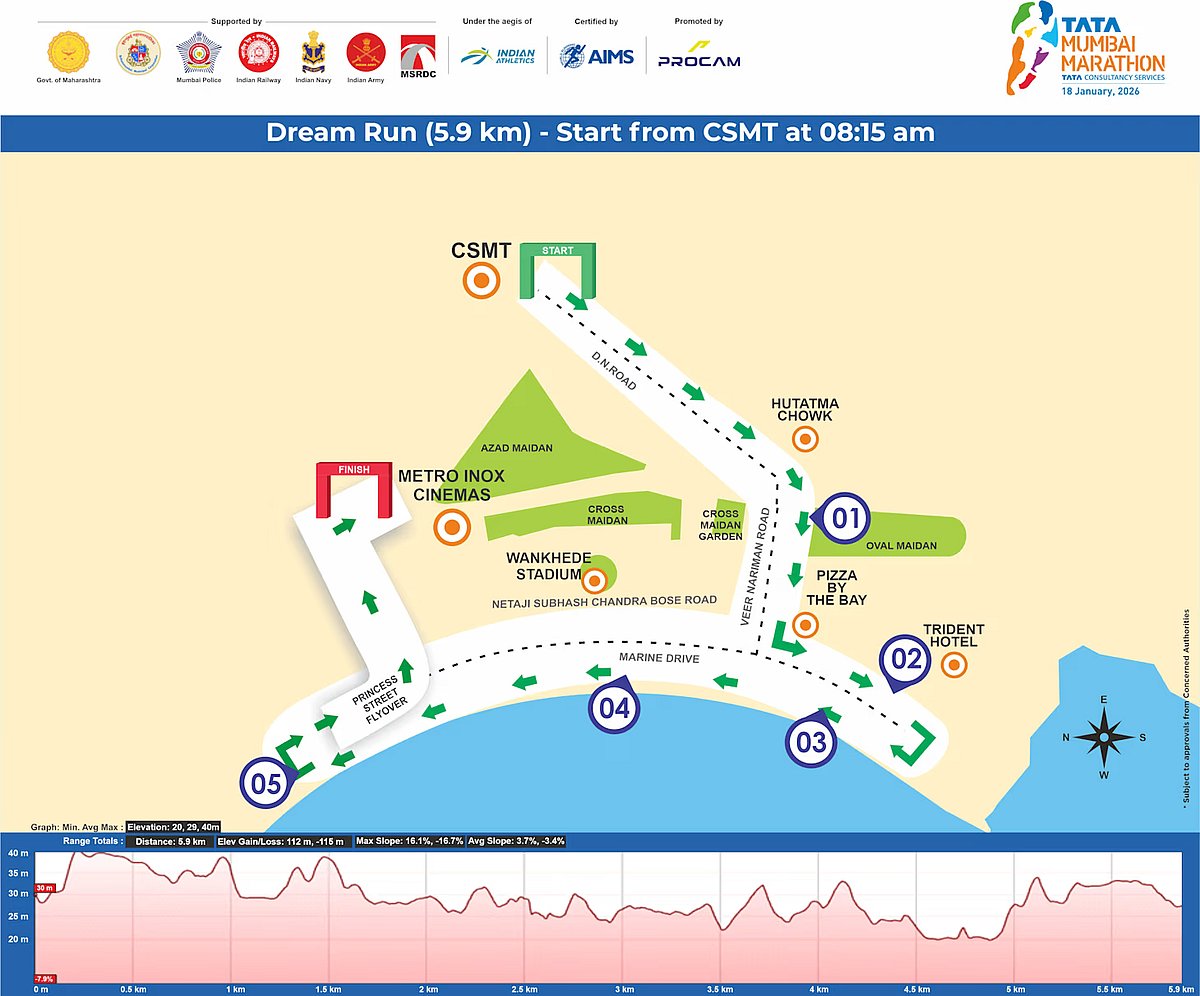Click the red FINISH gate icon
This screenshot has height=996, width=1200.
coord(354,489)
